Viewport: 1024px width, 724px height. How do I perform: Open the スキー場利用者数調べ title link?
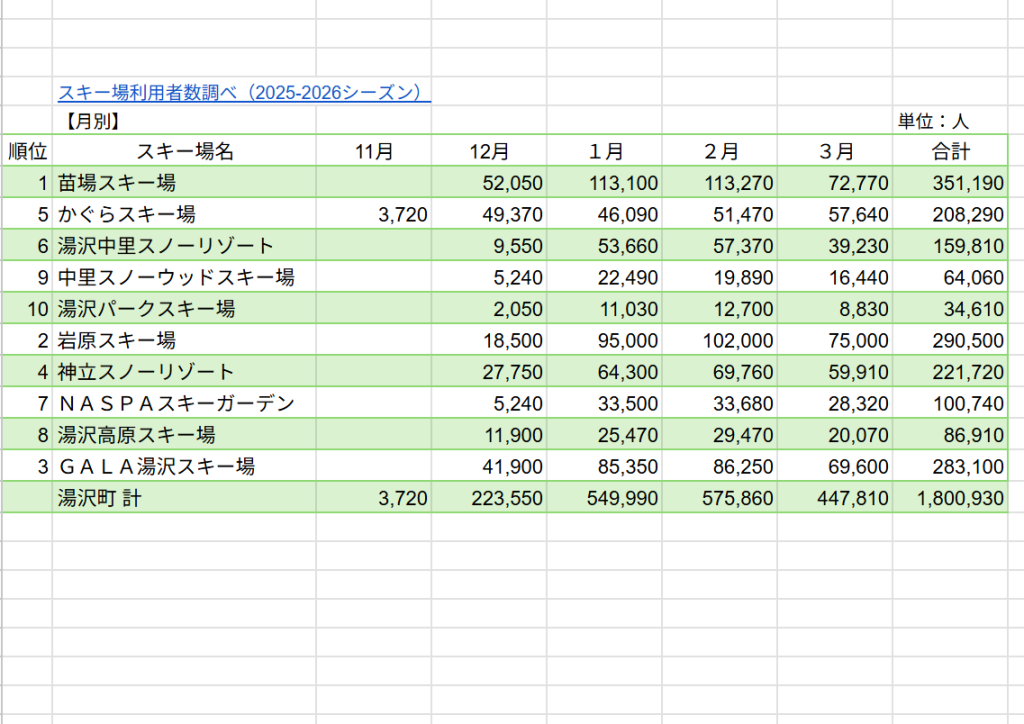tap(244, 93)
